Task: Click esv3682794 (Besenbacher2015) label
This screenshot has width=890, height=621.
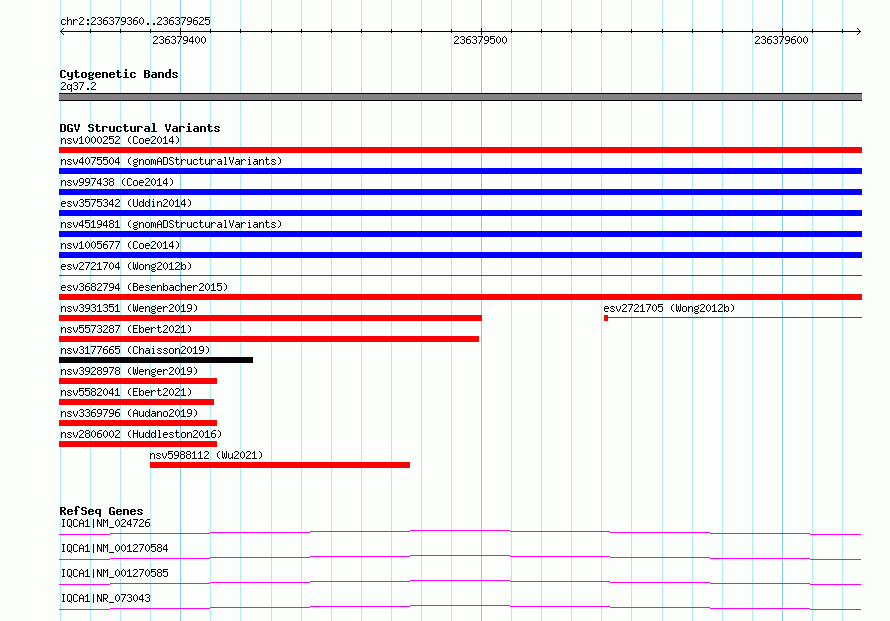Action: pos(144,287)
